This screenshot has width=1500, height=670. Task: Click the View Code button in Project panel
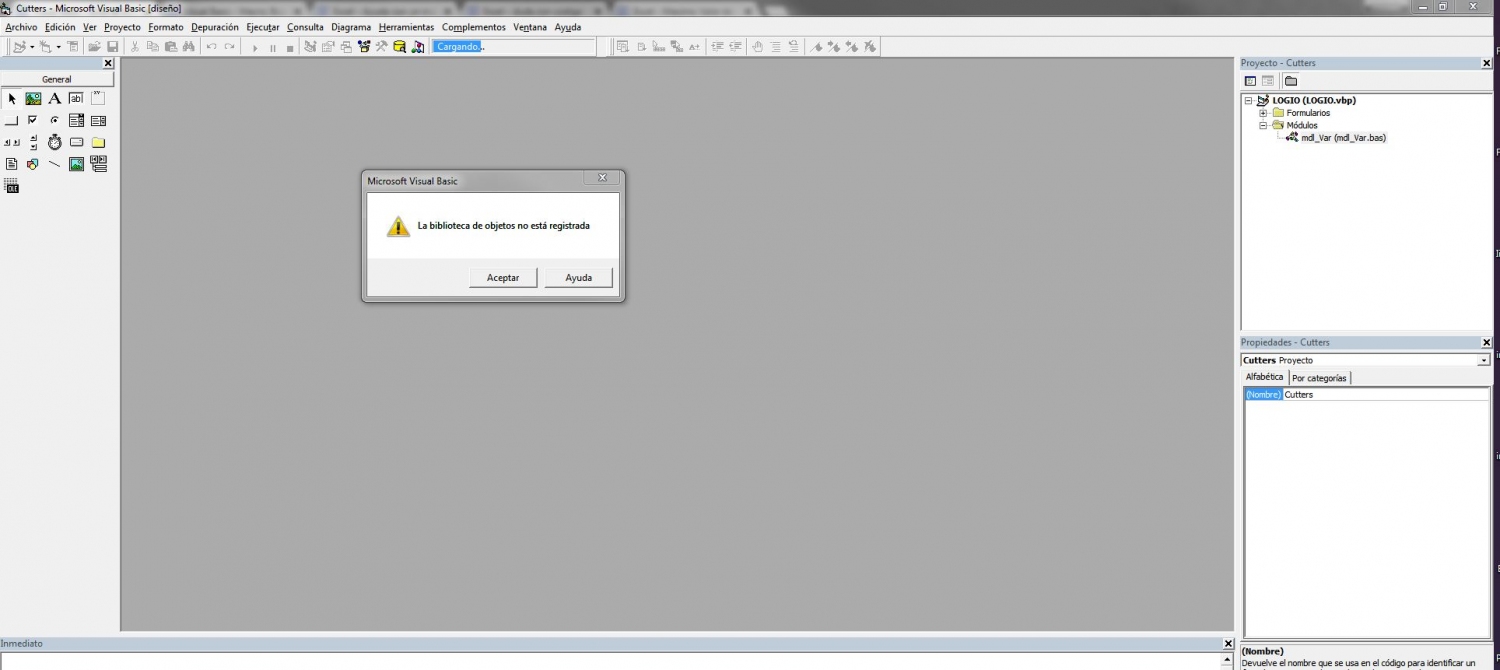(x=1250, y=81)
